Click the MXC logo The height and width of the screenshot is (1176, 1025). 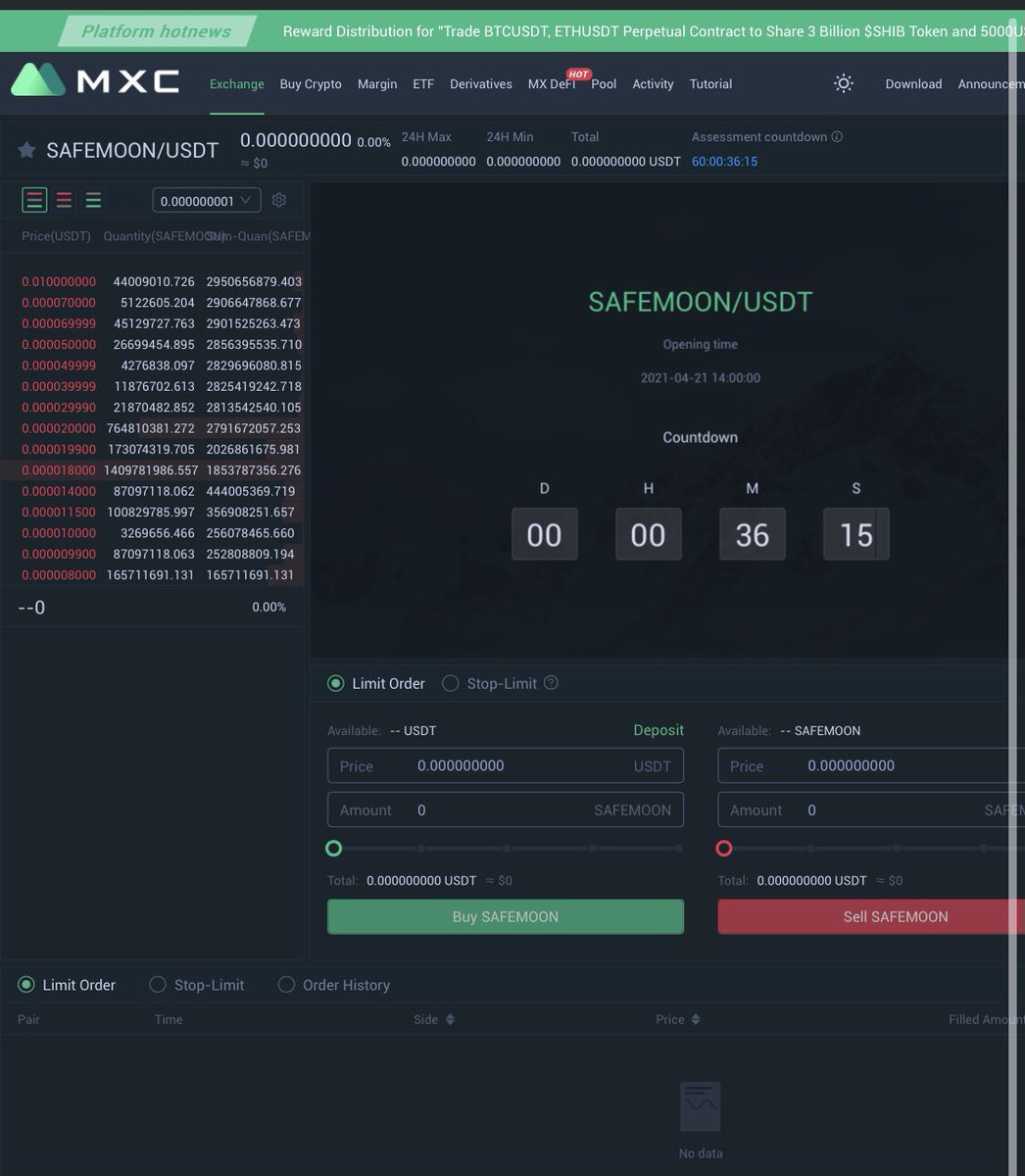[95, 80]
